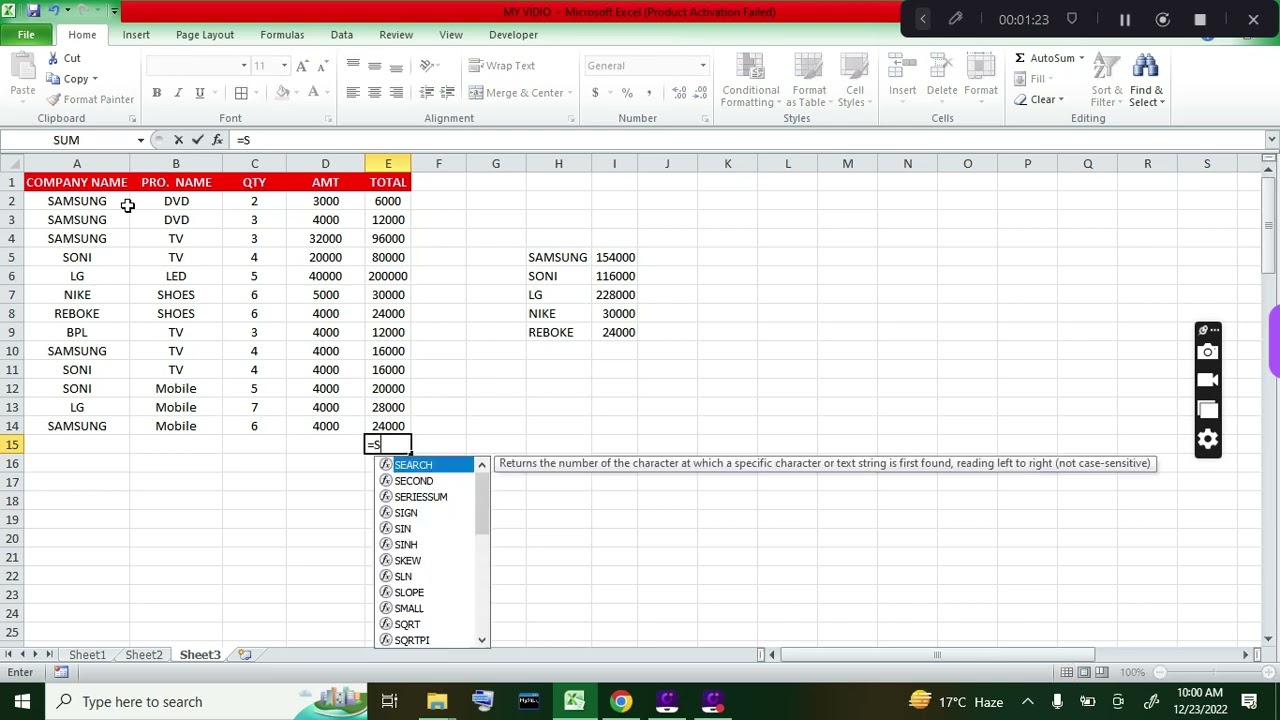1280x720 pixels.
Task: Switch to the Formulas tab
Action: (x=282, y=34)
